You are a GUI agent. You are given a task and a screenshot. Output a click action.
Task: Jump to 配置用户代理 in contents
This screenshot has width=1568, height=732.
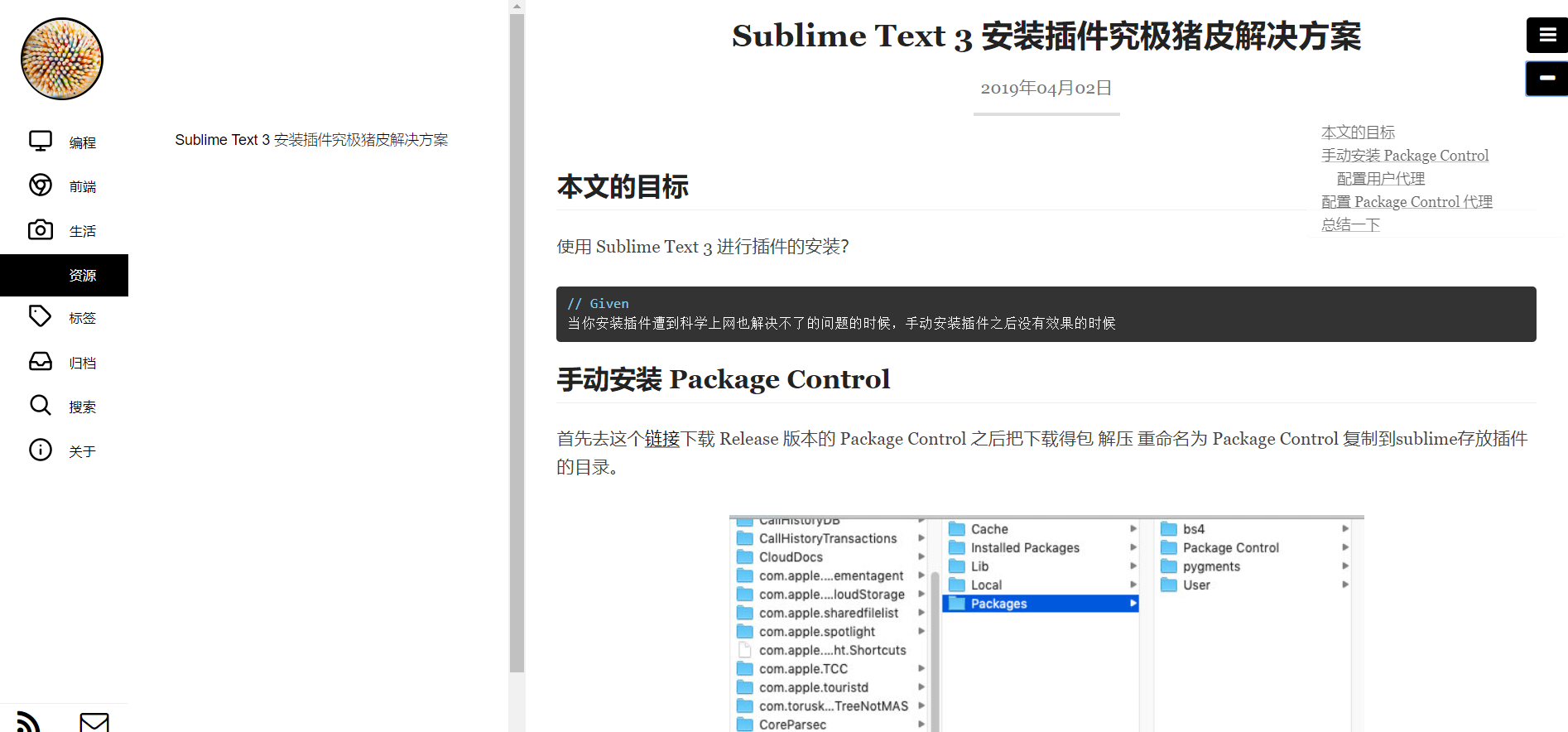pos(1381,179)
